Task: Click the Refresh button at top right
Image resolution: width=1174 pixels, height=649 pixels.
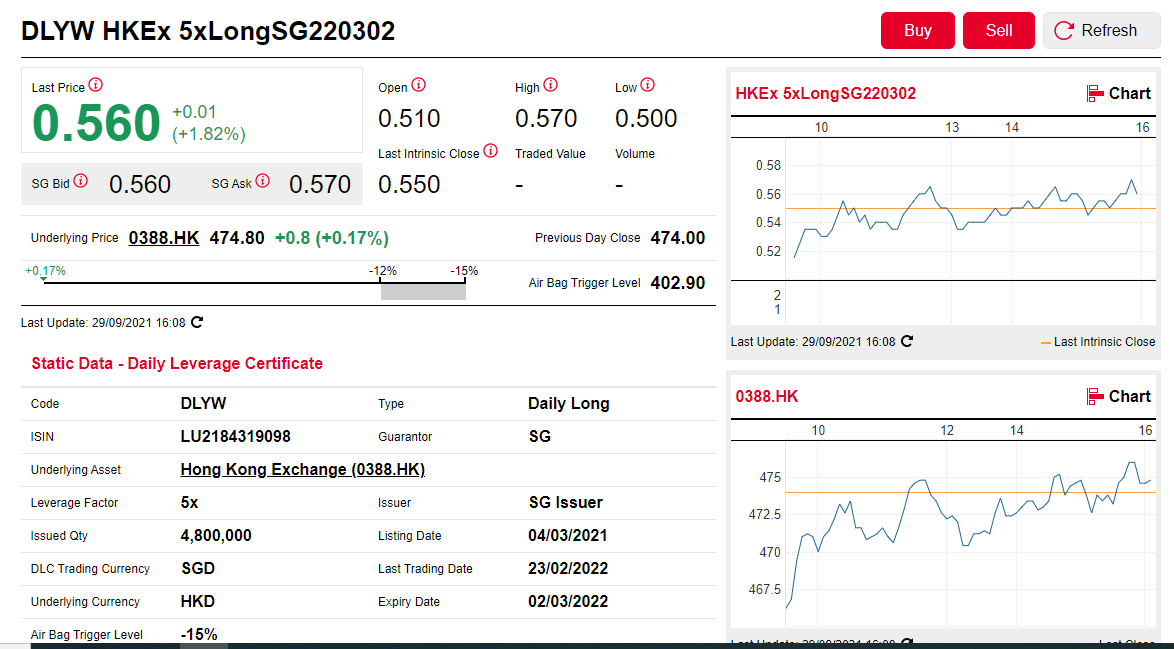Action: pos(1101,31)
